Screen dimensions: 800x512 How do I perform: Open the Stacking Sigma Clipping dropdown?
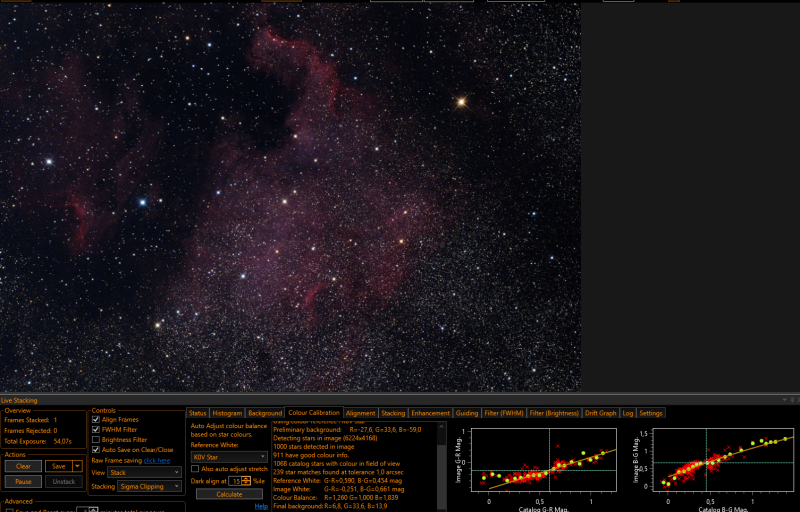(x=149, y=487)
